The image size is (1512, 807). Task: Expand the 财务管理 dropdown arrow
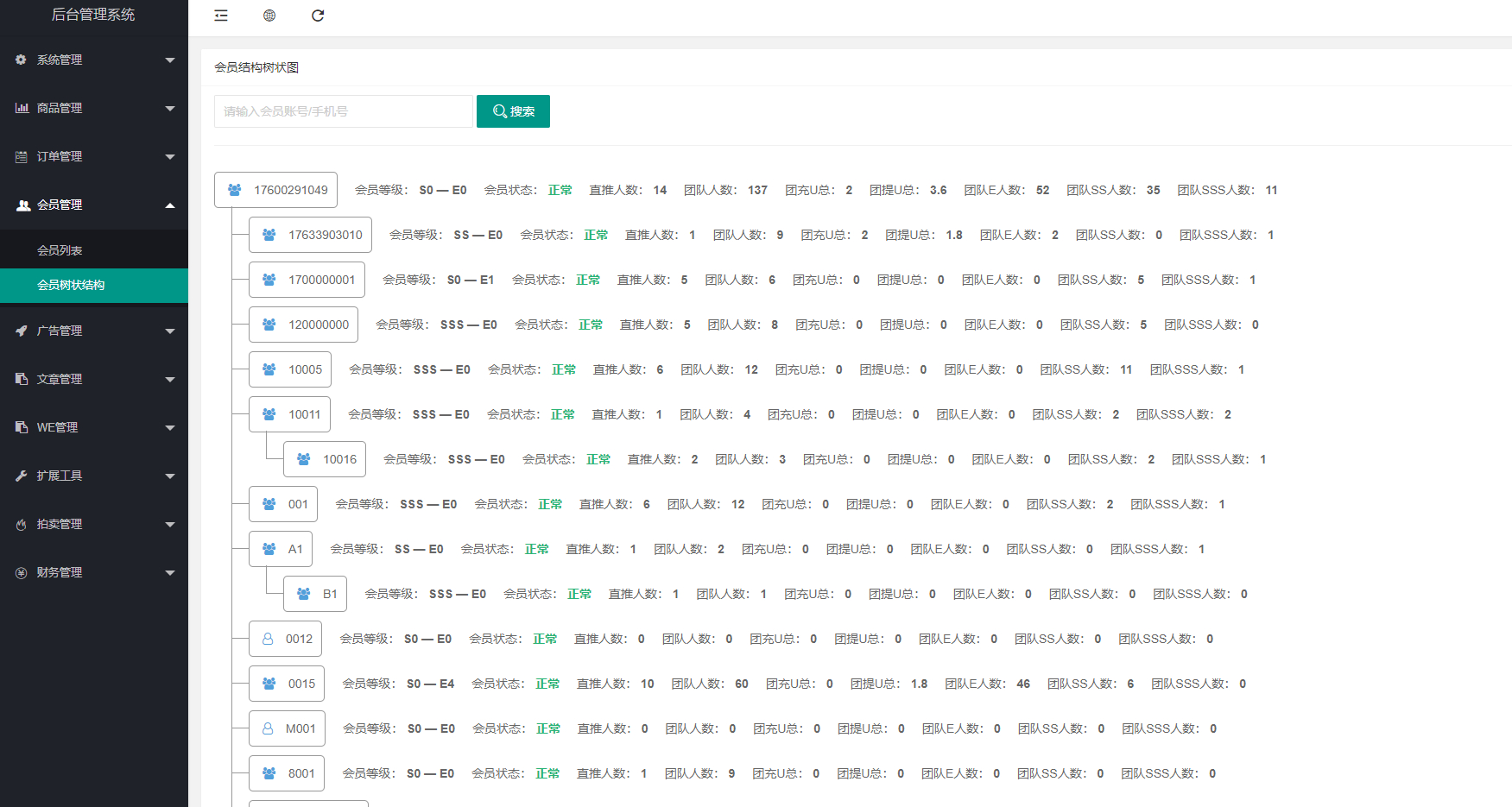point(170,573)
